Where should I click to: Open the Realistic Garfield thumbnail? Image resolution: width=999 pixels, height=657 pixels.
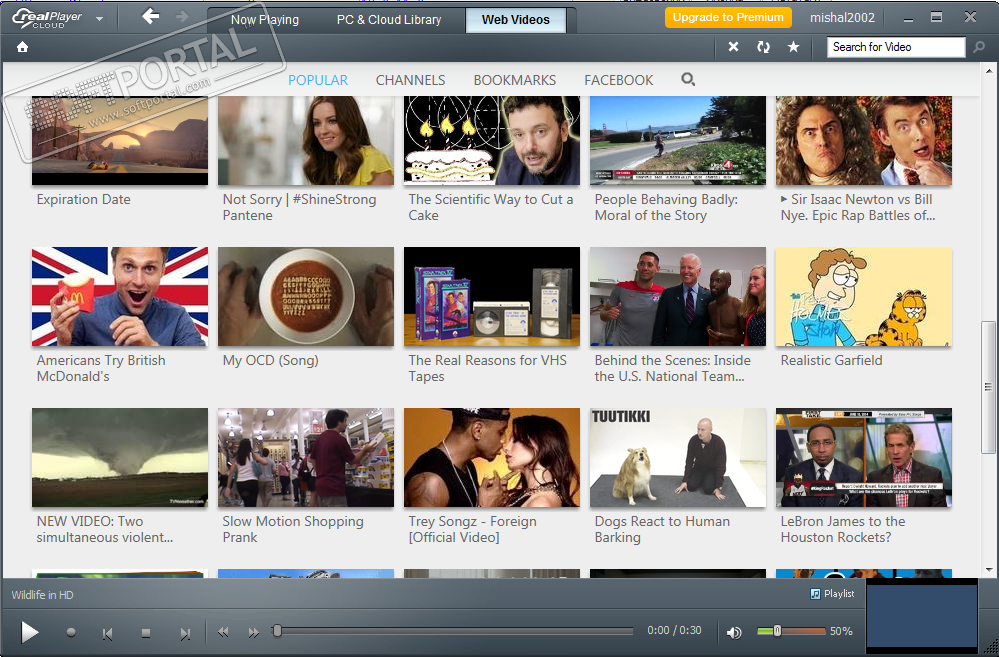coord(864,296)
